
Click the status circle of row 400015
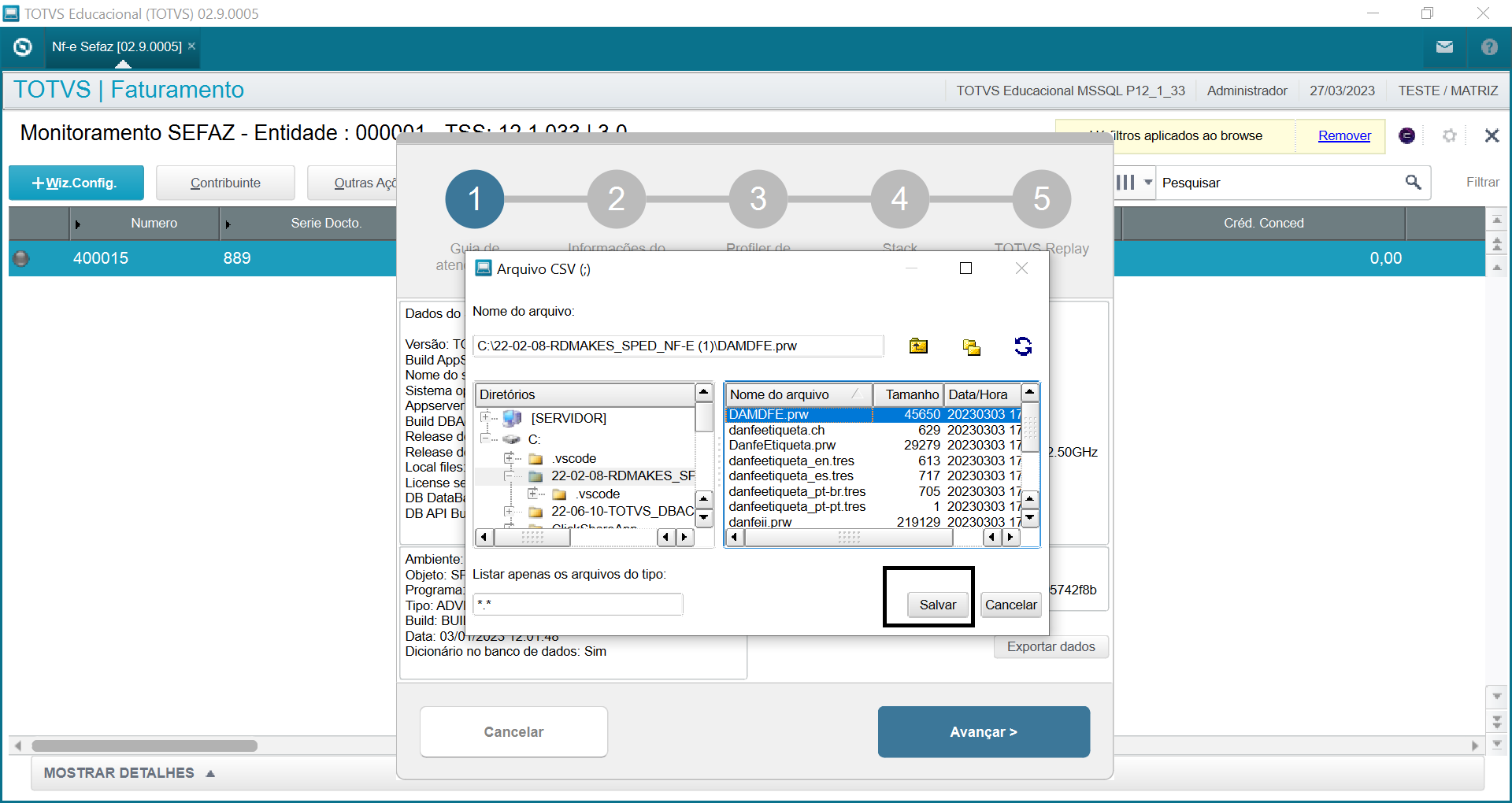[x=21, y=258]
